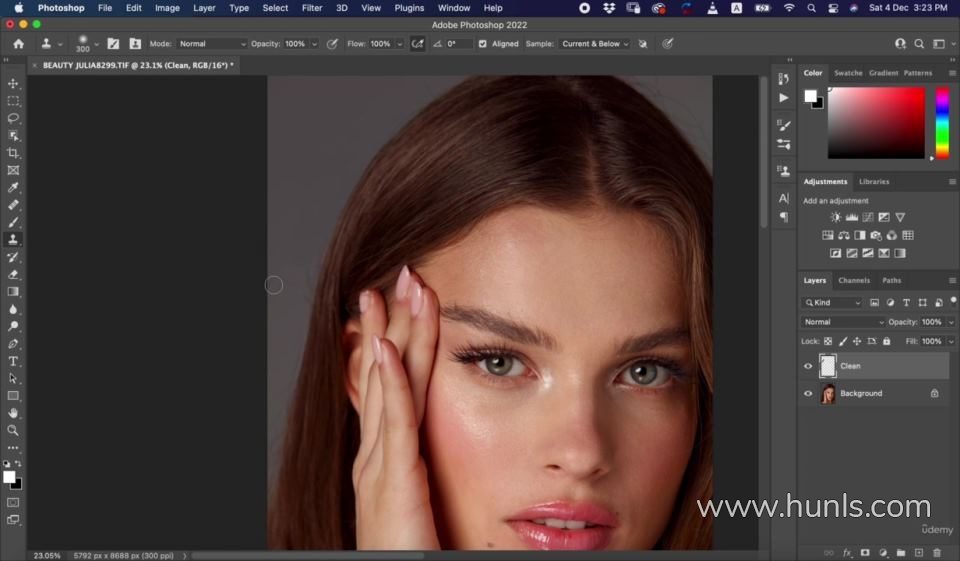Select the Hand tool
Image resolution: width=960 pixels, height=561 pixels.
coord(13,413)
